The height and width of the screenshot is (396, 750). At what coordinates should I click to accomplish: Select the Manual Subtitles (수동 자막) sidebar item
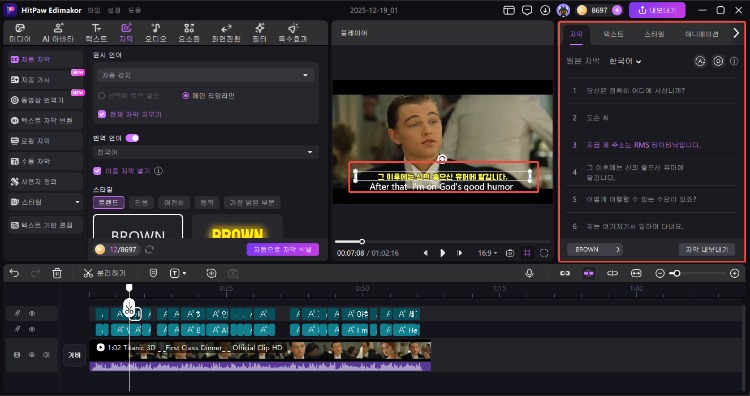45,161
